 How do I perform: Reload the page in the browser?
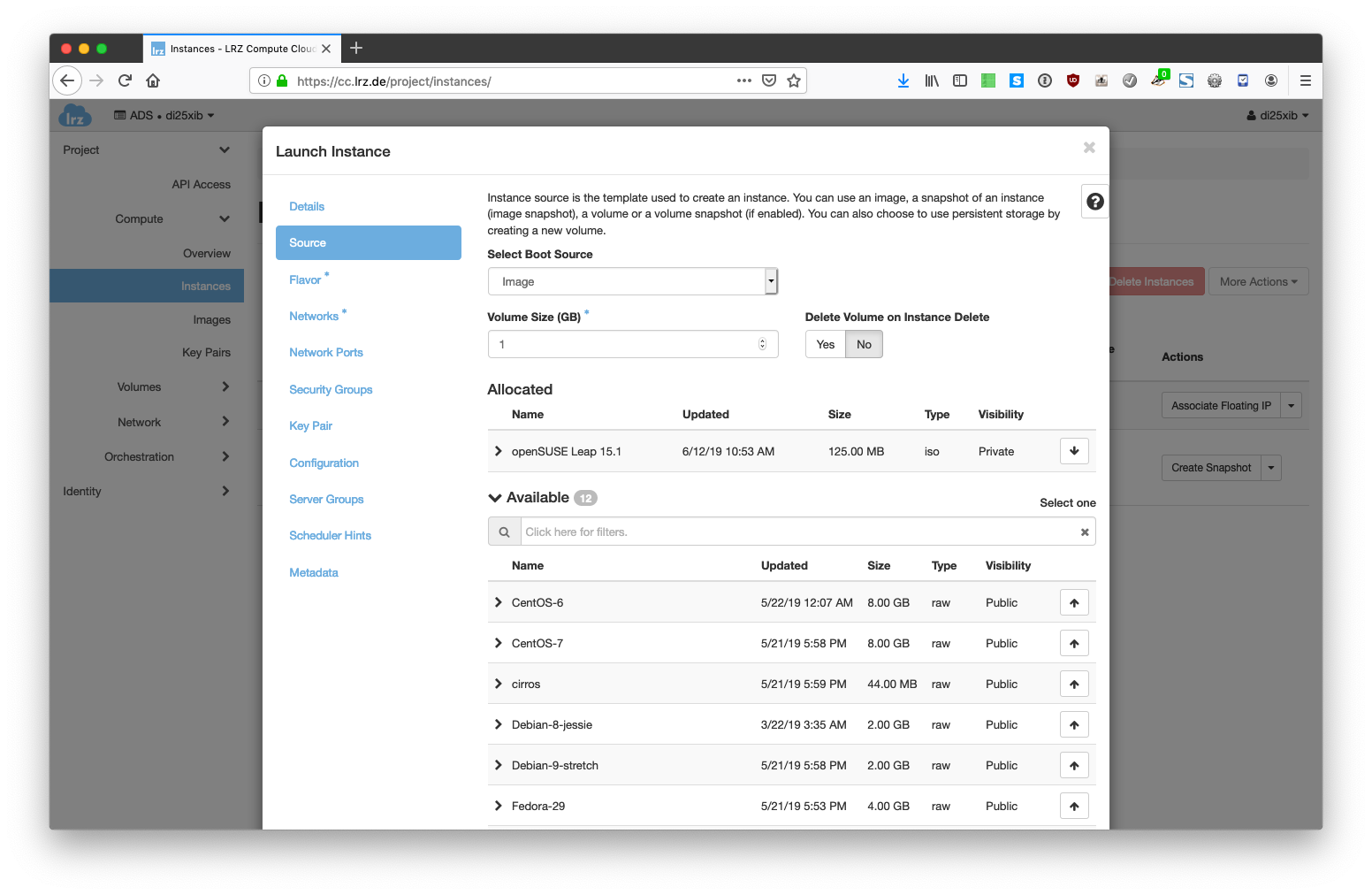[x=125, y=80]
